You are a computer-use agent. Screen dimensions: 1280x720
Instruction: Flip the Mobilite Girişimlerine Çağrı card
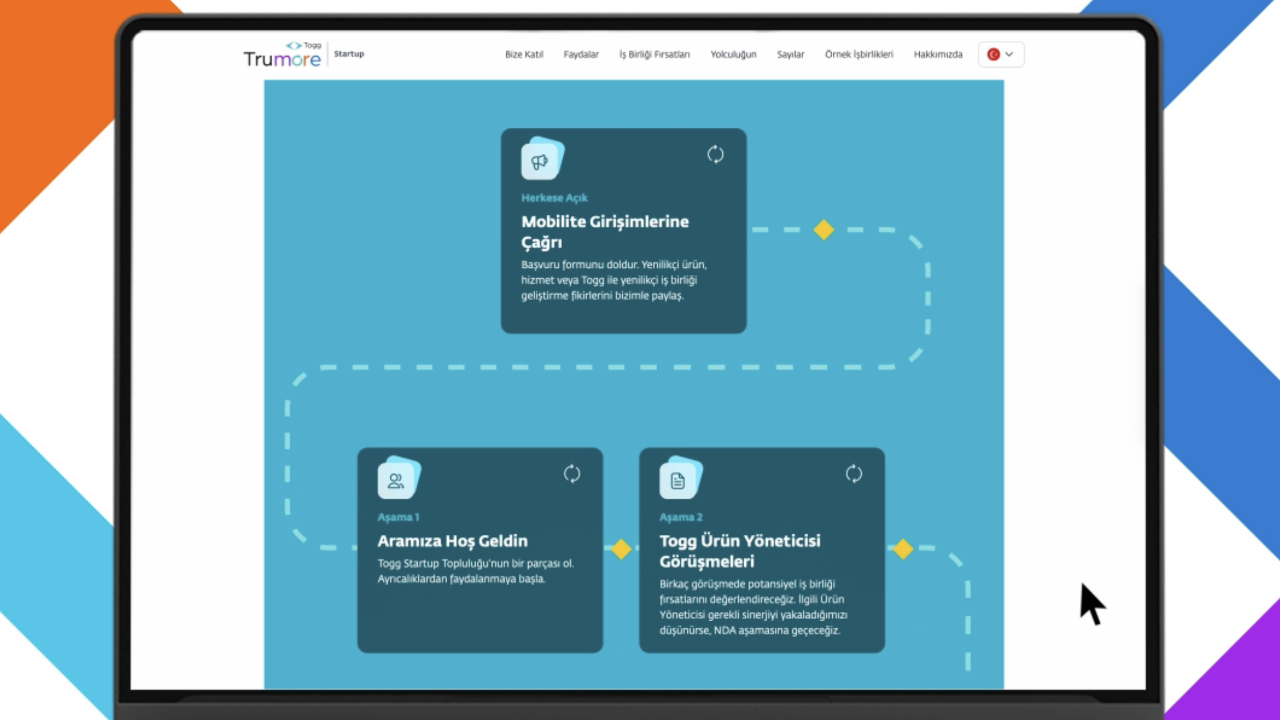[x=715, y=154]
